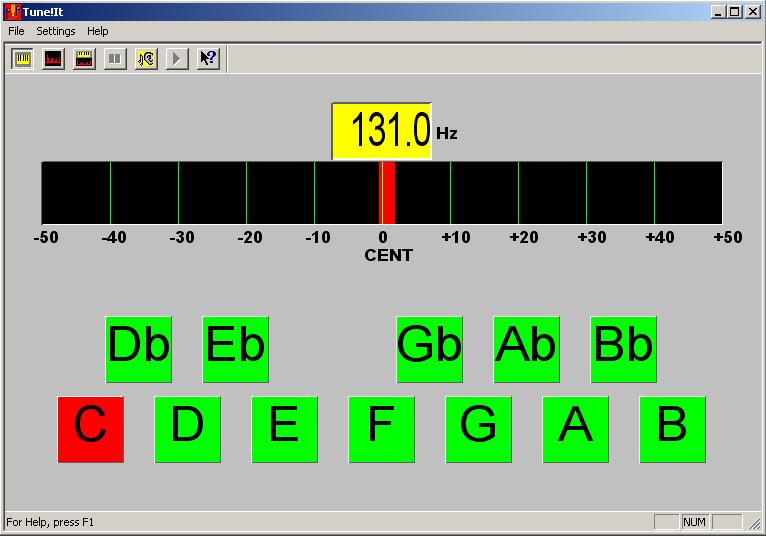Image resolution: width=766 pixels, height=536 pixels.
Task: Select the Eb note key
Action: coord(235,349)
